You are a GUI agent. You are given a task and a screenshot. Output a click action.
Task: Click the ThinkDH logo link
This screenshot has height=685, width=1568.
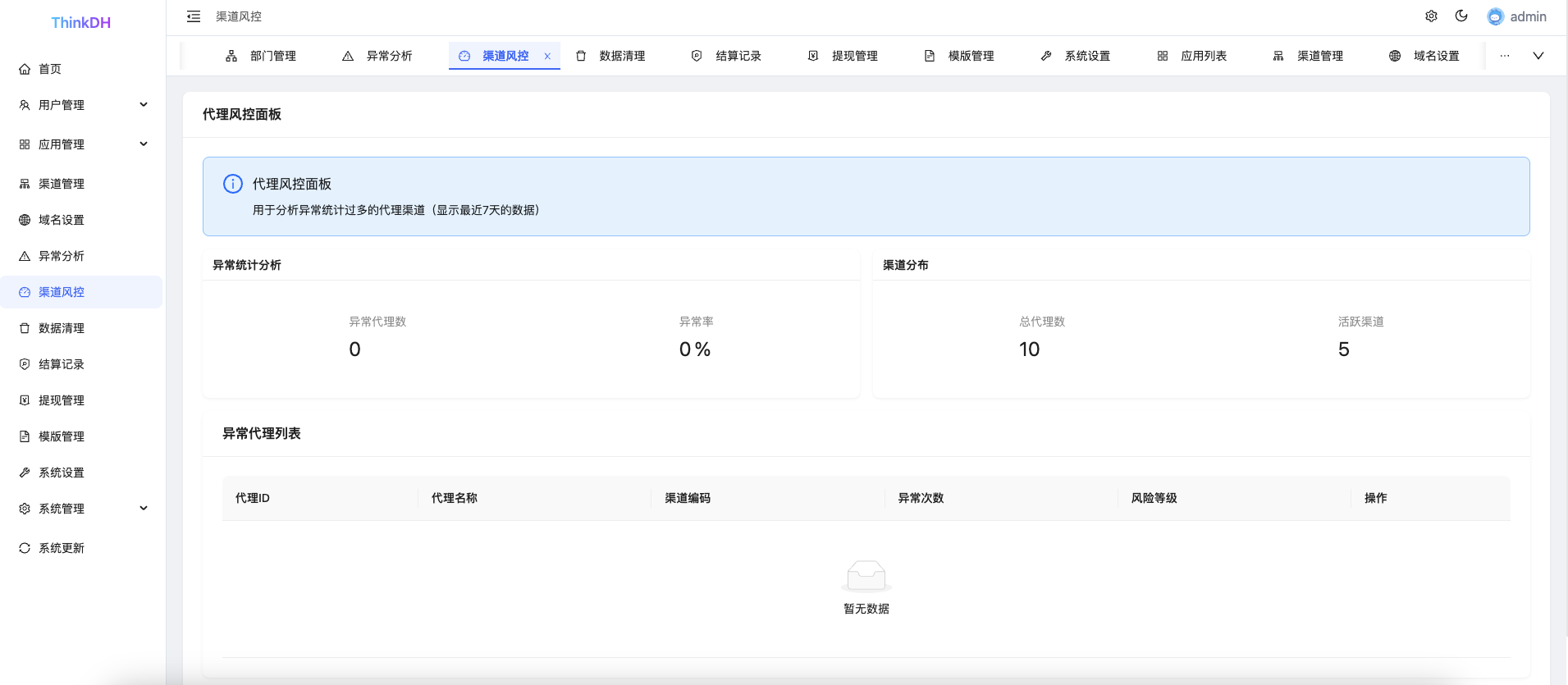[x=80, y=22]
